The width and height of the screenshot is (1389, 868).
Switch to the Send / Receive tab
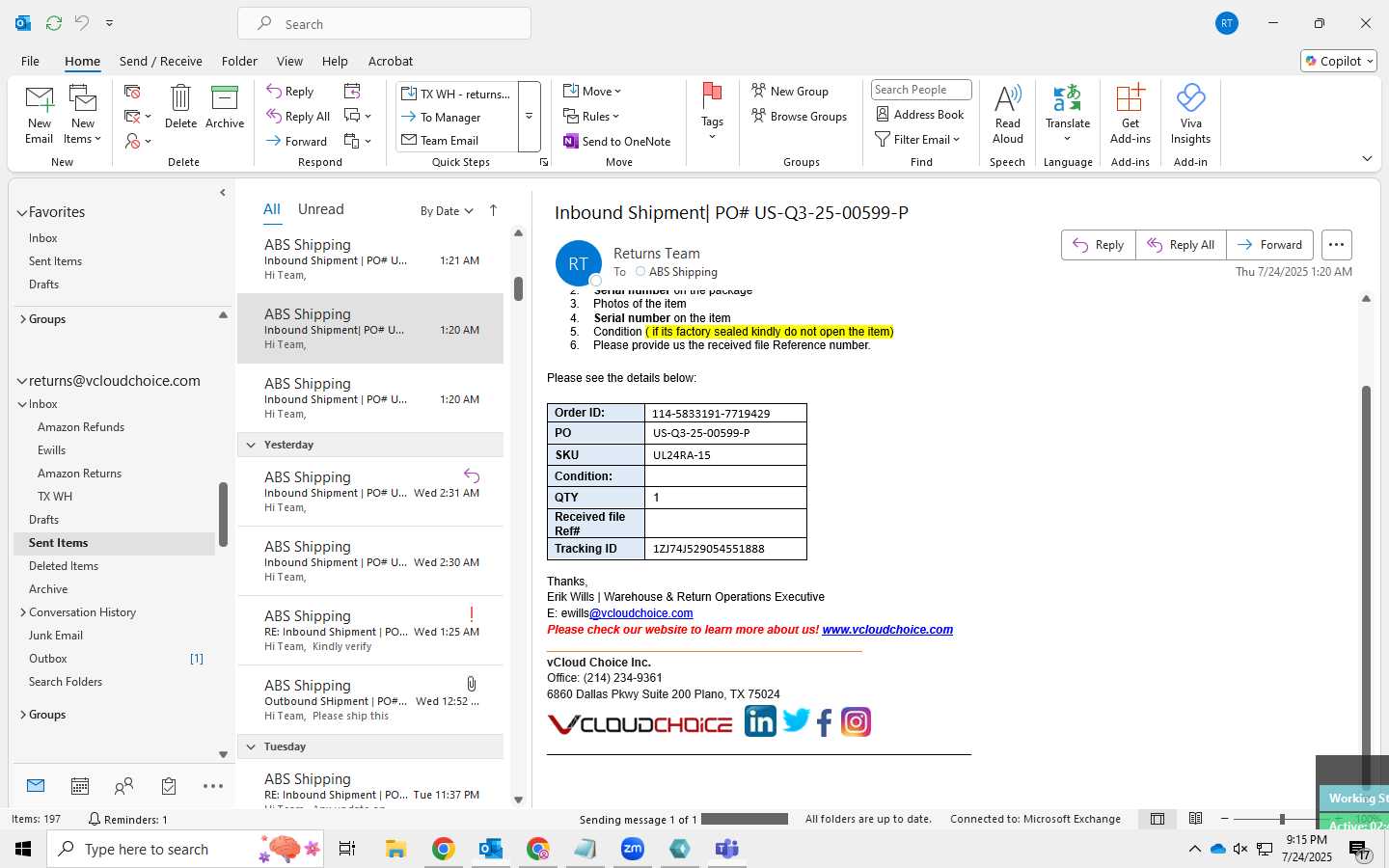(x=160, y=61)
